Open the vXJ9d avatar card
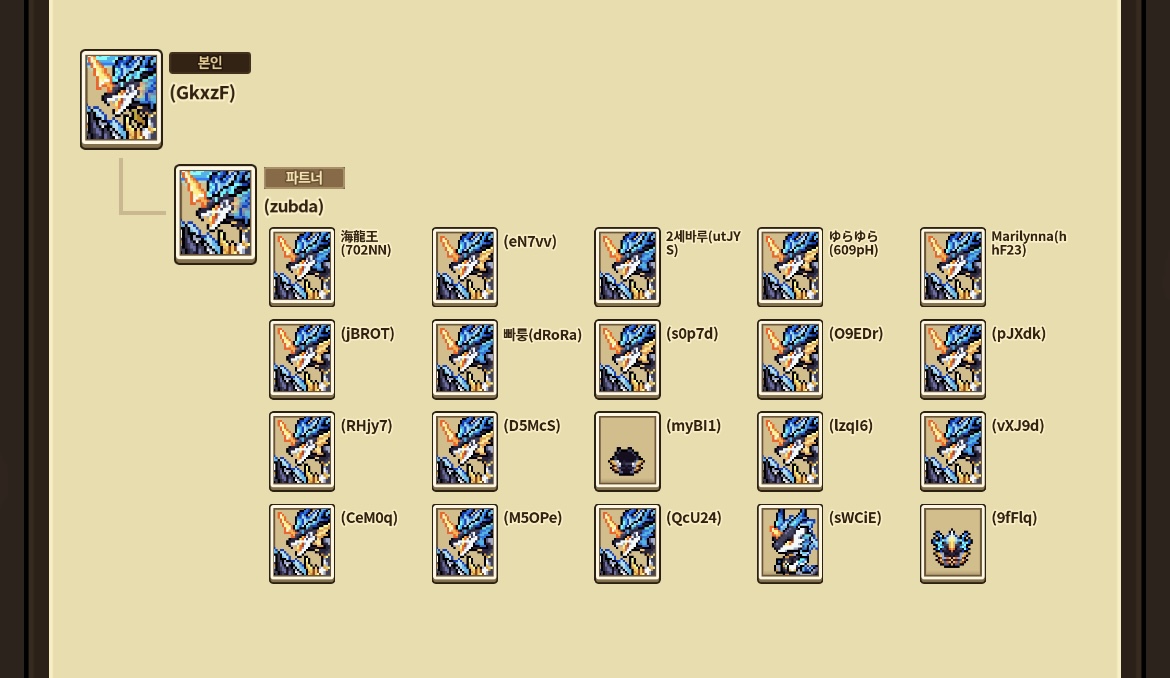1170x678 pixels. pyautogui.click(x=952, y=451)
